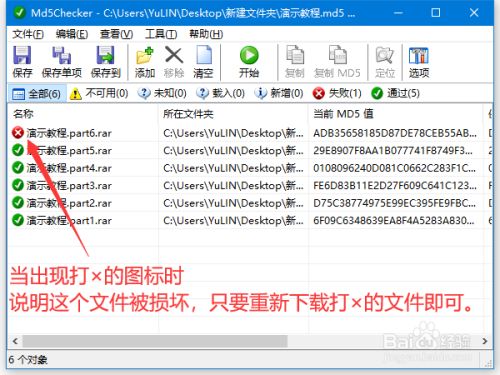The height and width of the screenshot is (375, 500).
Task: Maximize the Md5Checker window
Action: (x=436, y=13)
